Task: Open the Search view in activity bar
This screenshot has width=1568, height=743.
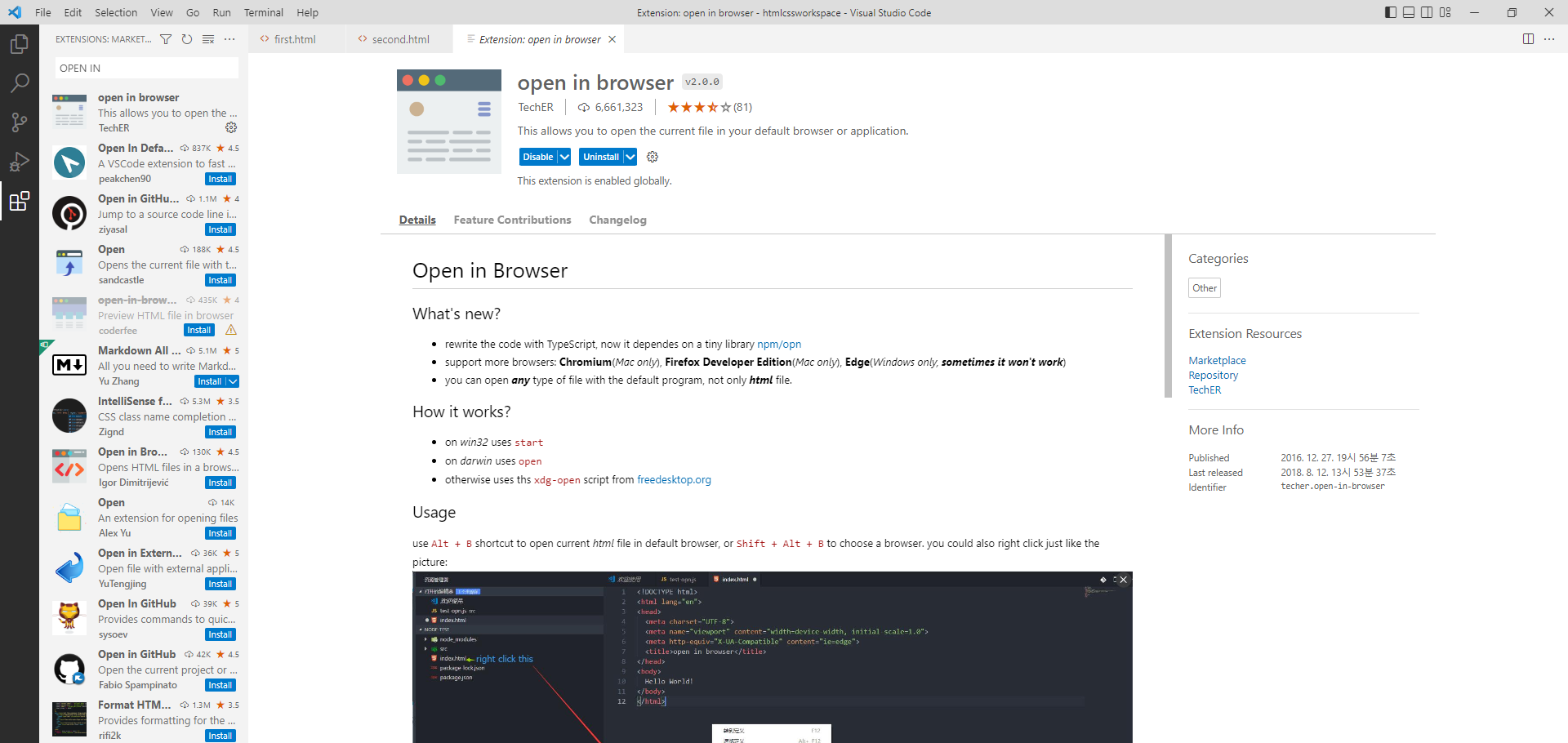Action: [20, 82]
